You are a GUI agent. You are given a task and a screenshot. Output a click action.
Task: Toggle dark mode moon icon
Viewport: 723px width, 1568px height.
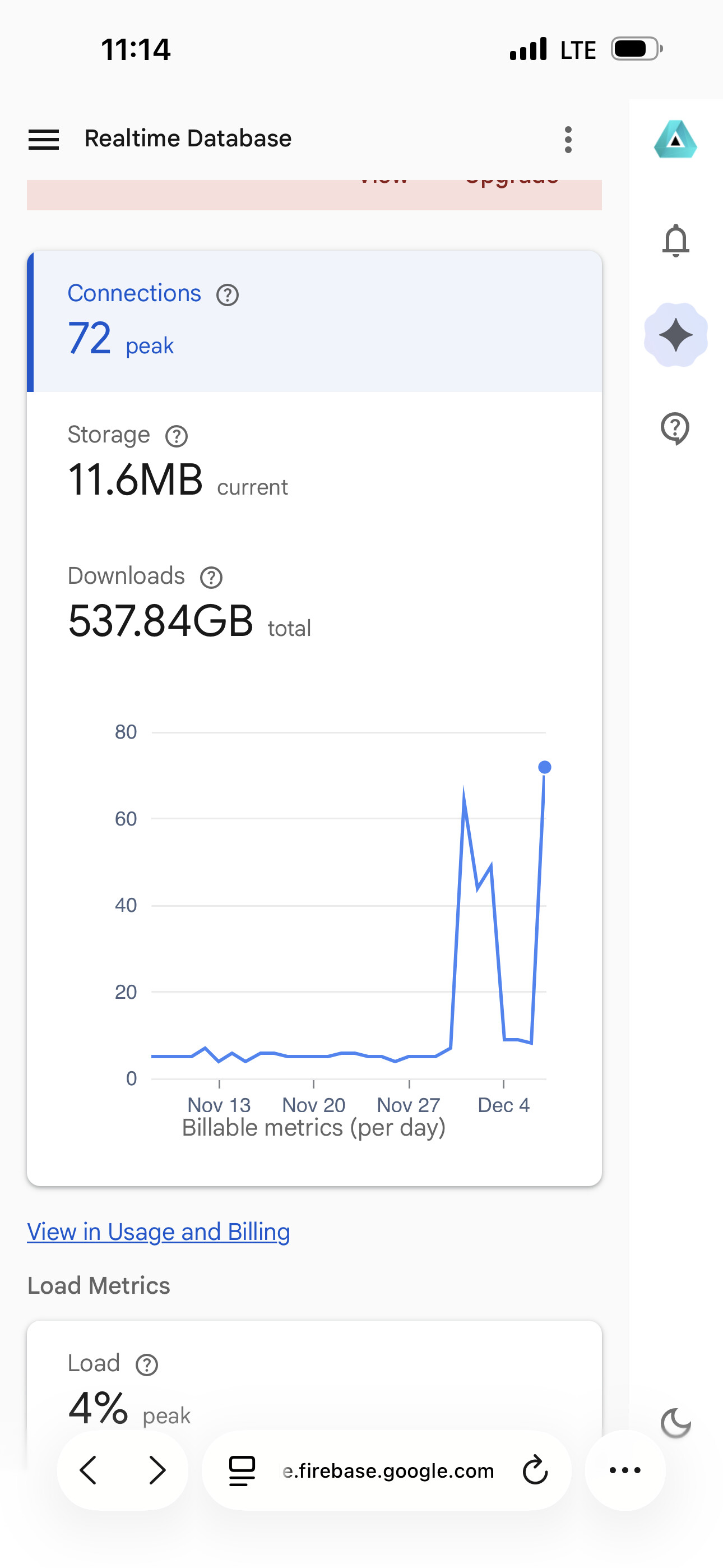tap(675, 1423)
